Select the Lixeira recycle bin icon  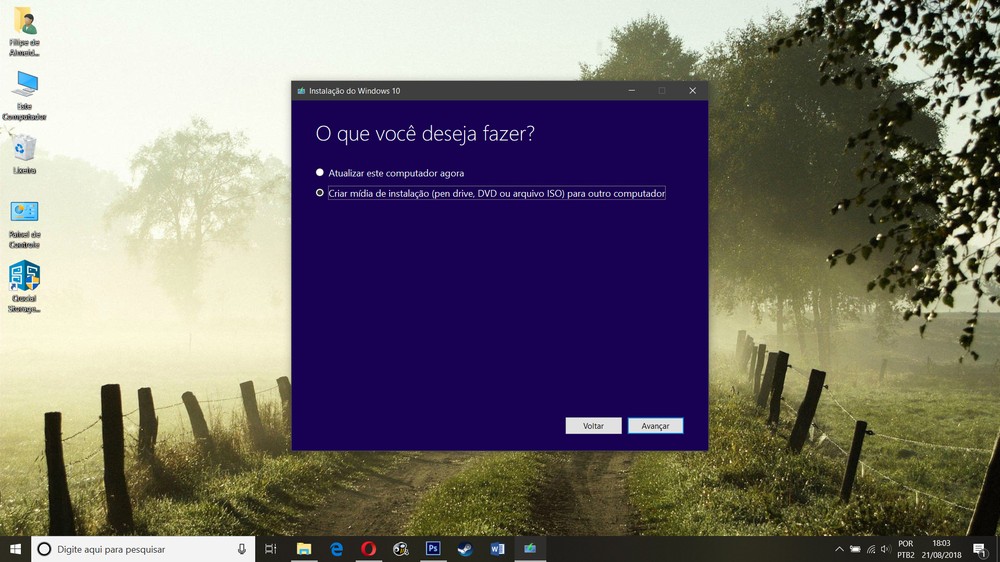tap(24, 154)
